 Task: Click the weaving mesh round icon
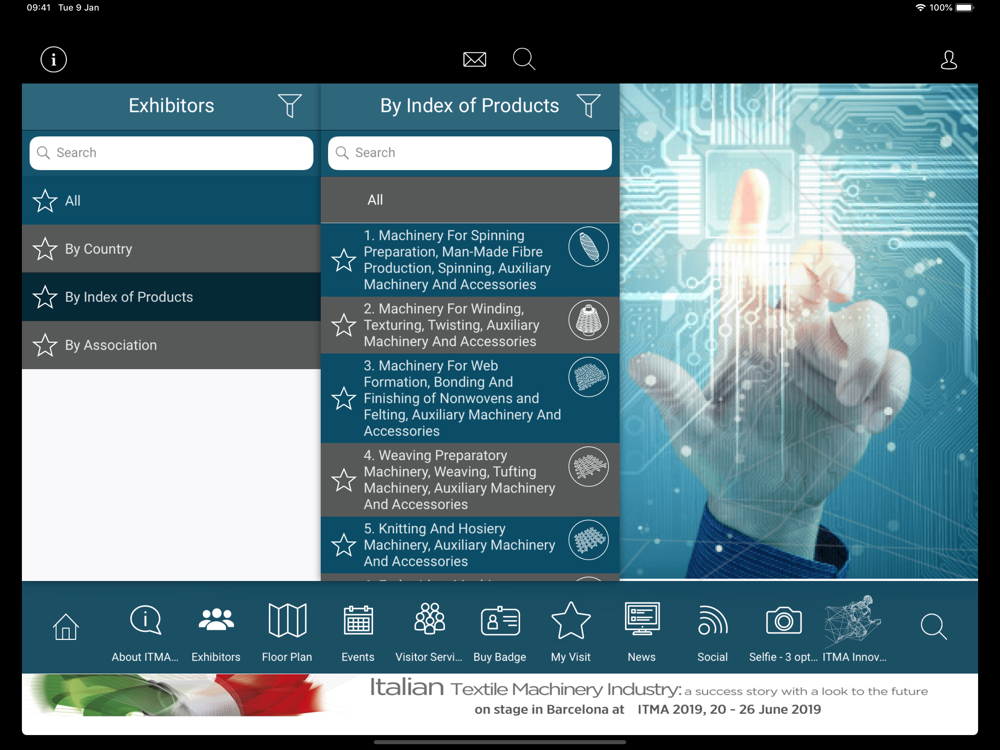pos(588,467)
